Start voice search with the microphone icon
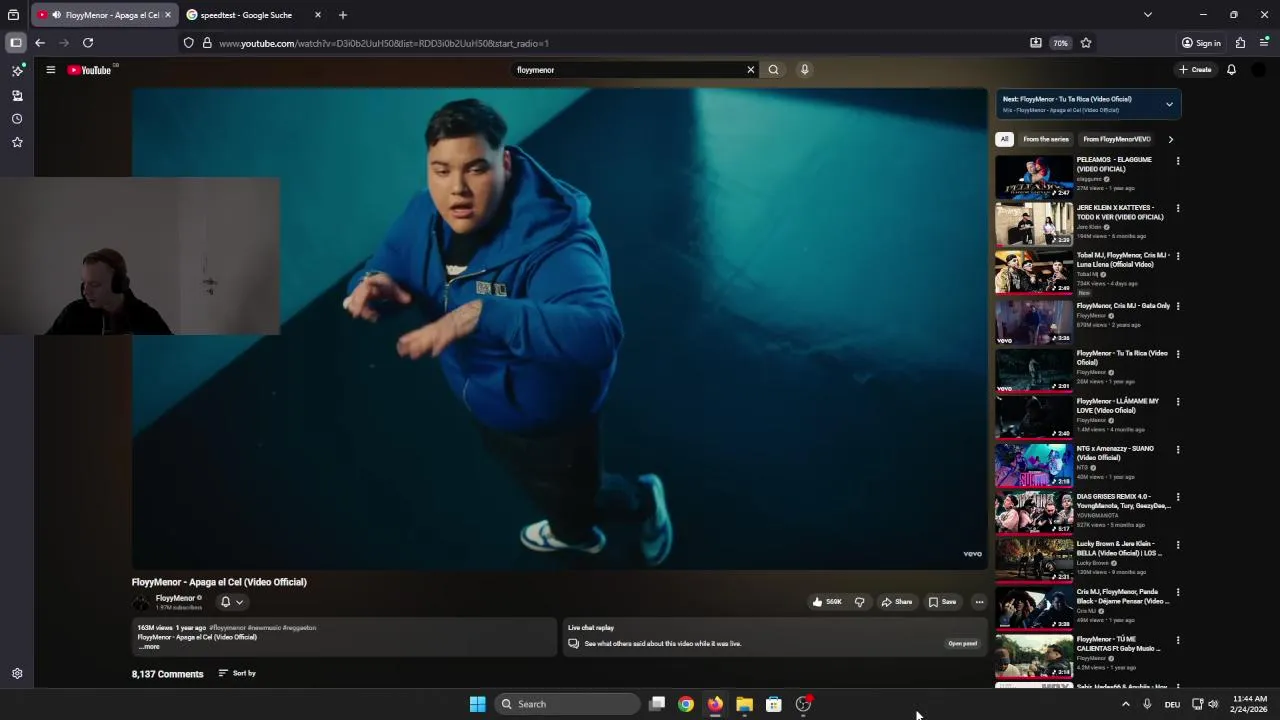Image resolution: width=1280 pixels, height=720 pixels. click(804, 70)
